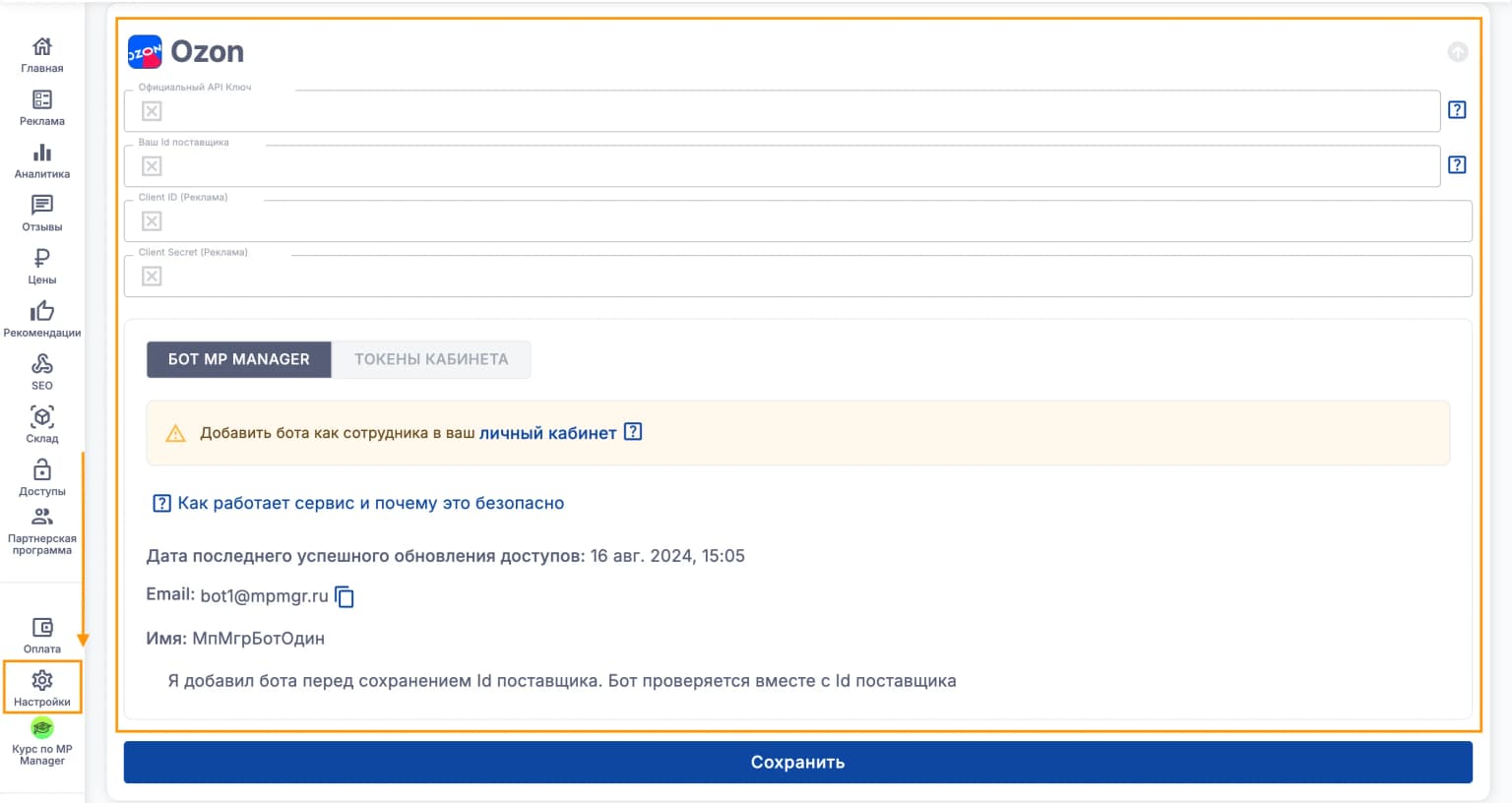Show help for Официальный API Ключ
This screenshot has width=1512, height=803.
(x=1457, y=110)
